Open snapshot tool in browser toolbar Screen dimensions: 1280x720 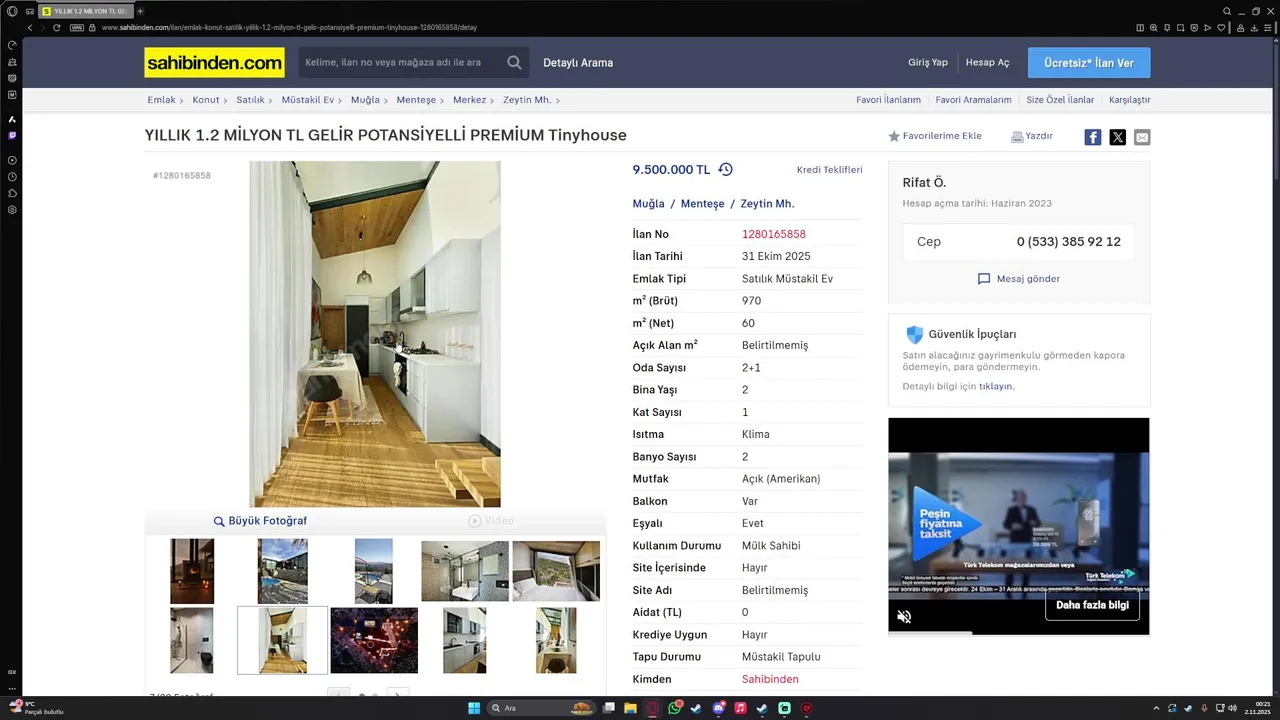click(x=1180, y=27)
